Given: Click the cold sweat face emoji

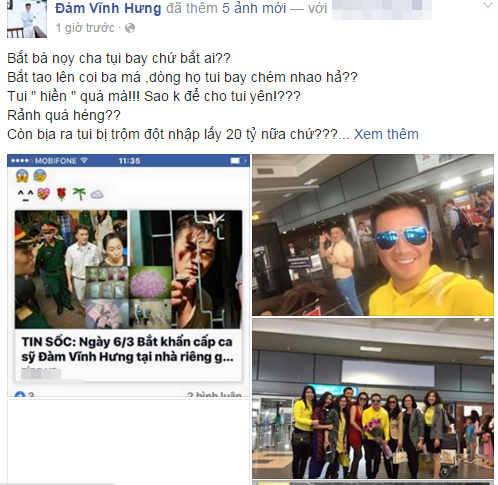Looking at the screenshot, I should (40, 175).
